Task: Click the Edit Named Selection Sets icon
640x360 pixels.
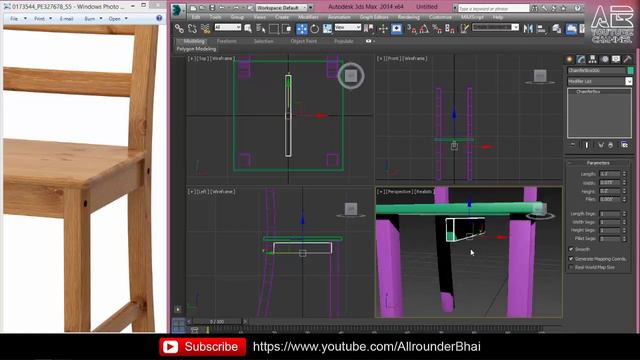Action: pos(464,29)
